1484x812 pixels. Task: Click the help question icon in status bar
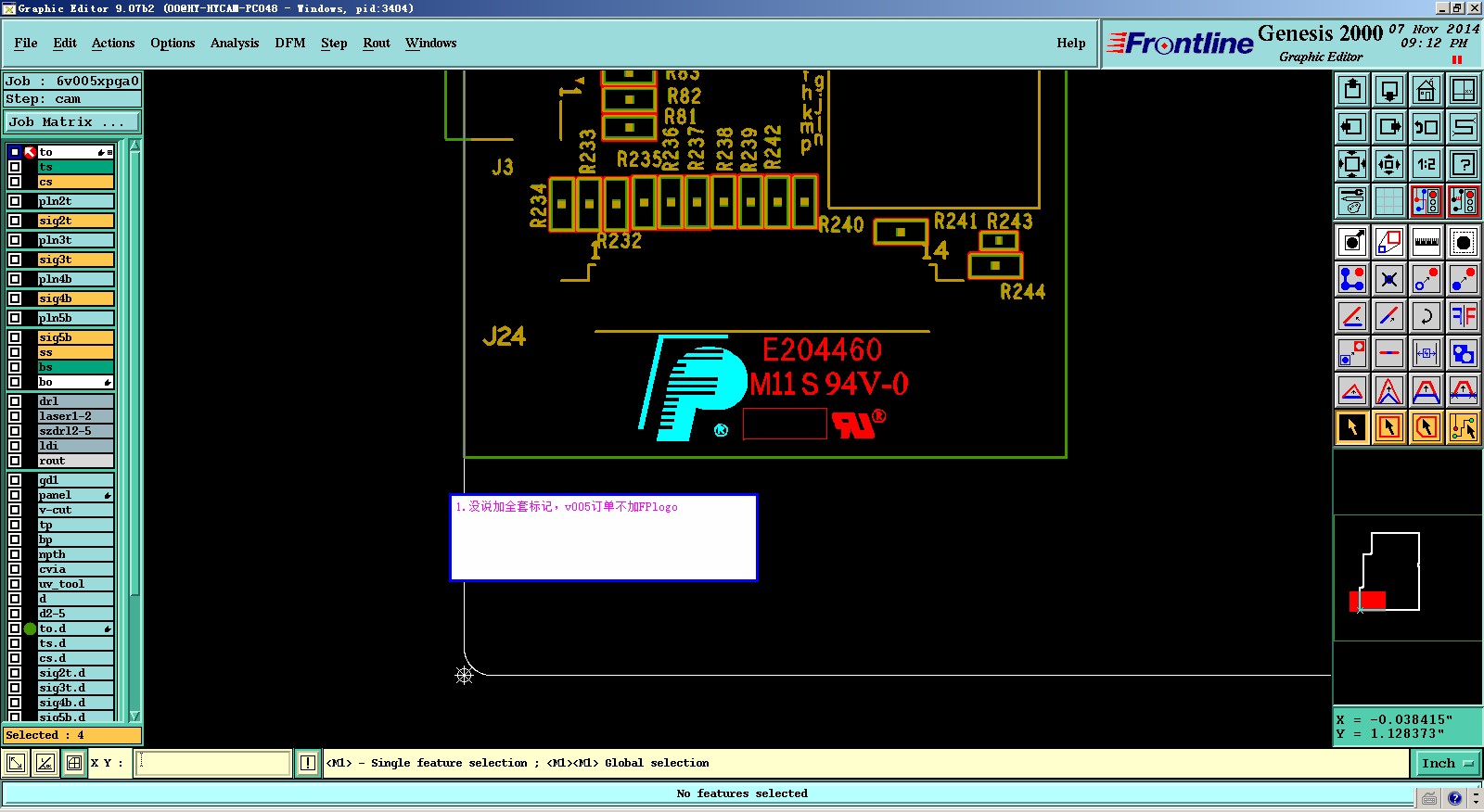(x=1455, y=798)
